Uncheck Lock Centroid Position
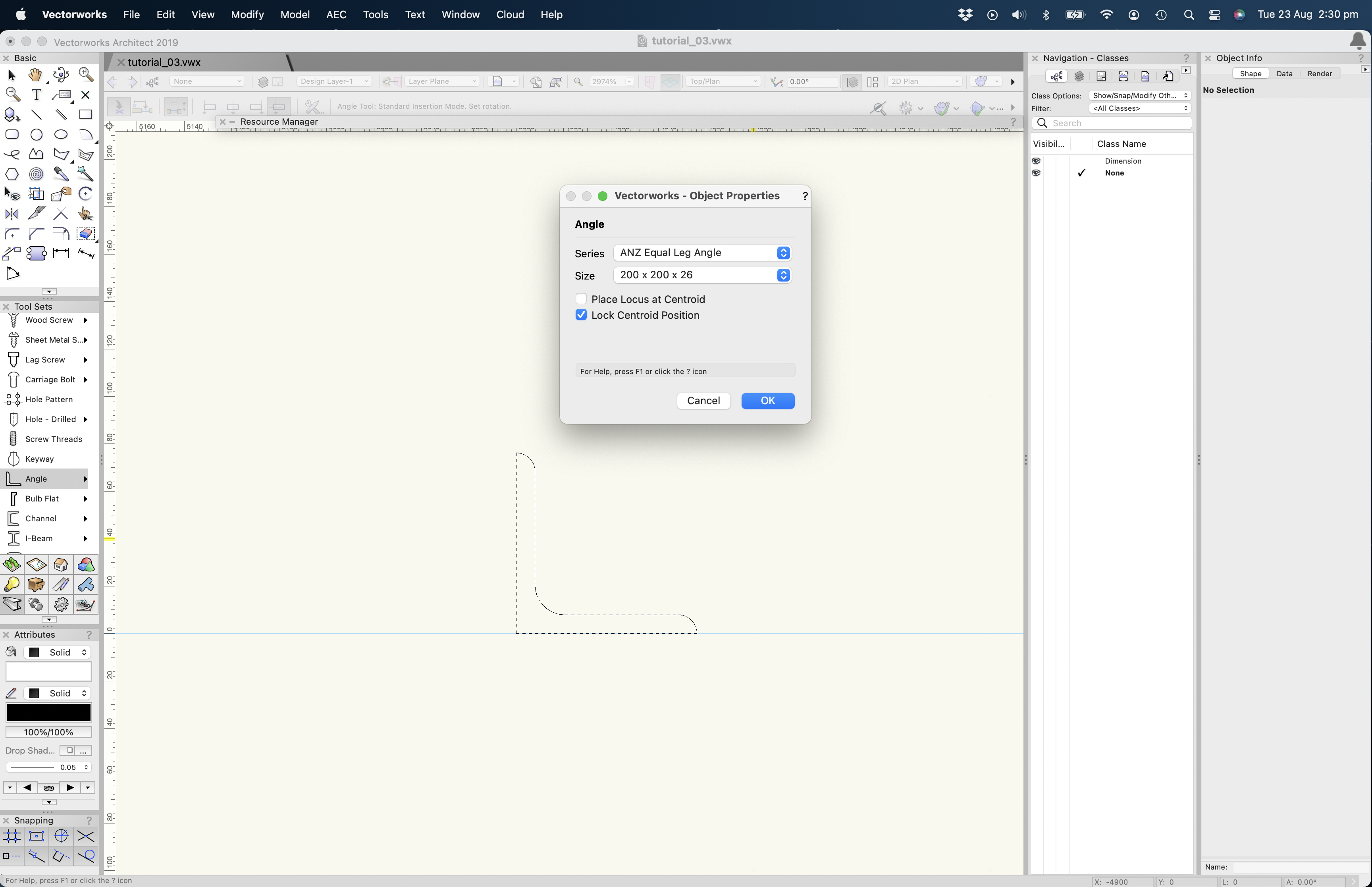 tap(581, 315)
